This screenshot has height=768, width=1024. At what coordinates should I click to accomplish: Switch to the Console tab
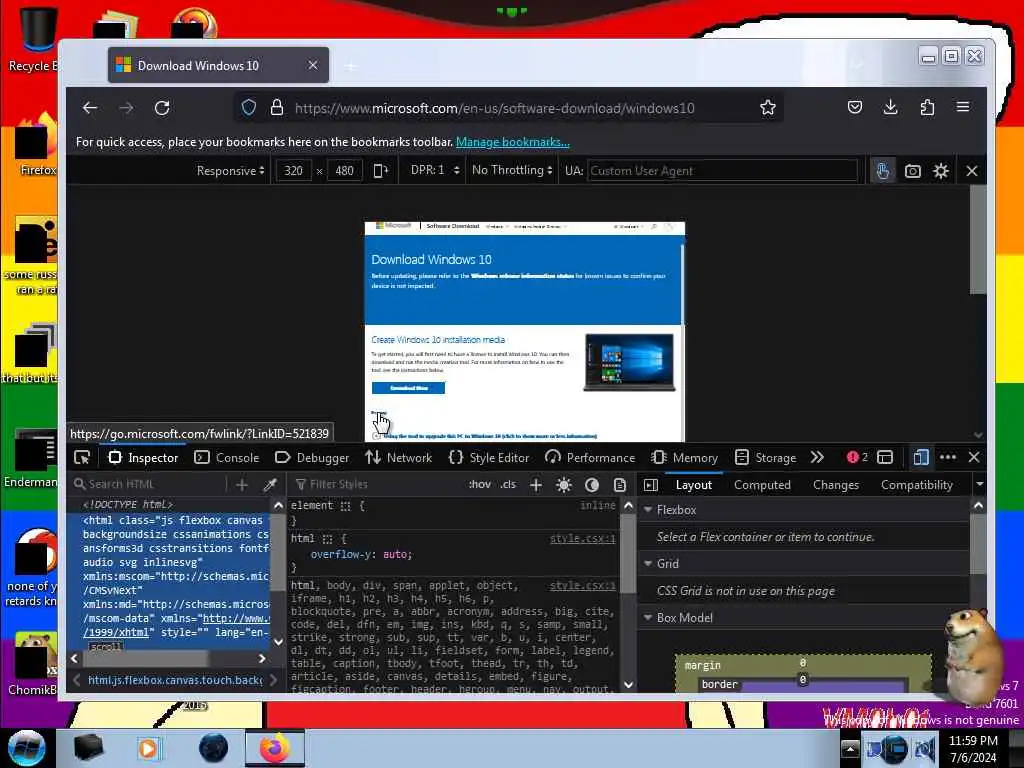coord(227,458)
